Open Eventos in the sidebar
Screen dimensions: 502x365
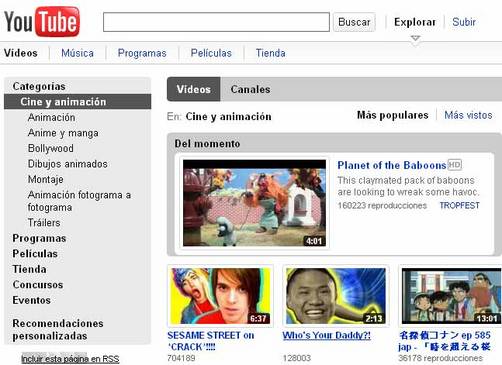[32, 300]
